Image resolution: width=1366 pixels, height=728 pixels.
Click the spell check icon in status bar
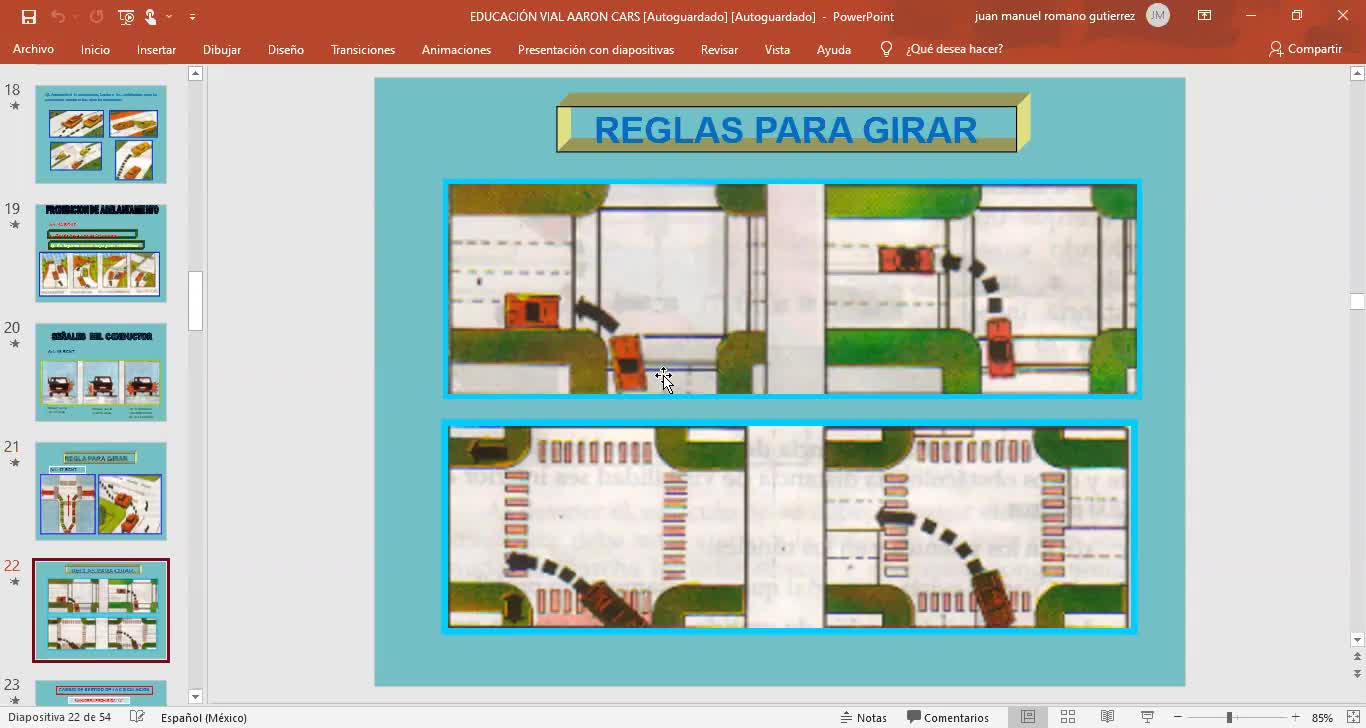click(137, 717)
